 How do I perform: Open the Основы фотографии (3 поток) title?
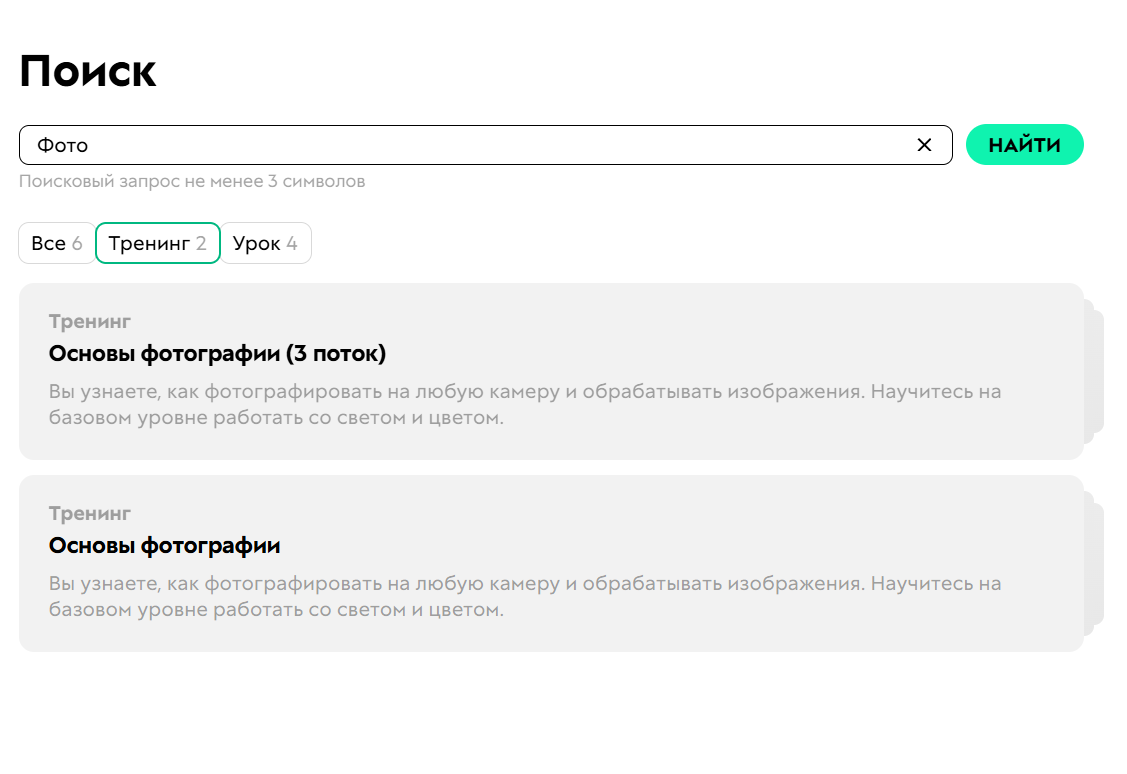(217, 354)
